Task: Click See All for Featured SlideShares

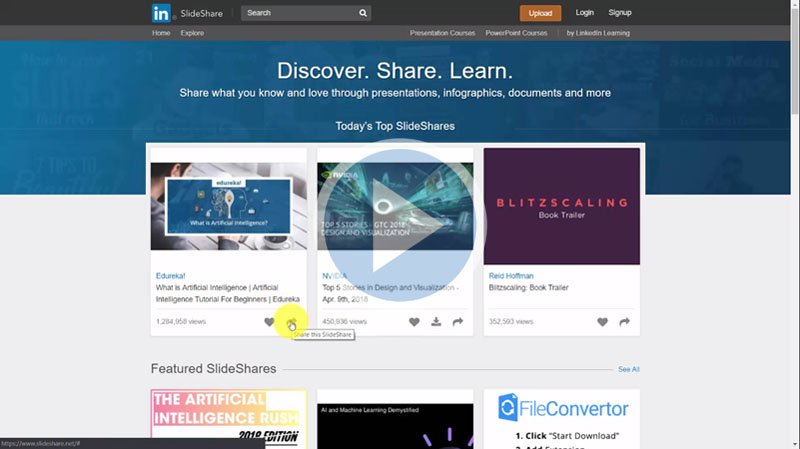Action: (x=628, y=369)
